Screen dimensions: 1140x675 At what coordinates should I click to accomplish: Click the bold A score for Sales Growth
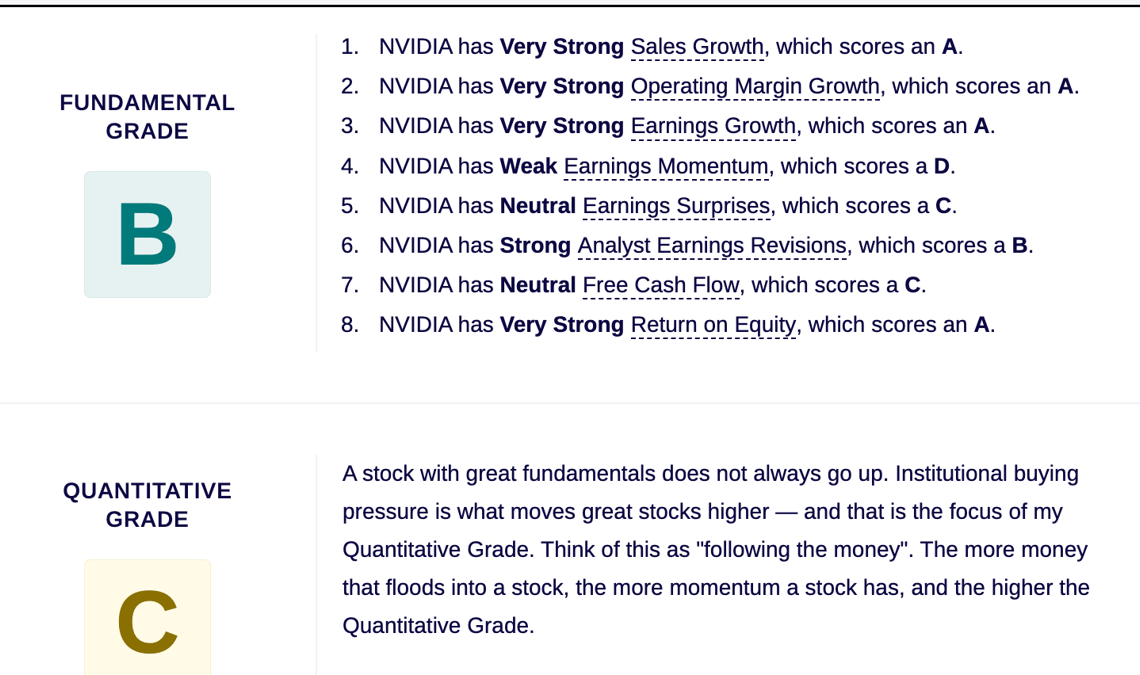point(949,47)
